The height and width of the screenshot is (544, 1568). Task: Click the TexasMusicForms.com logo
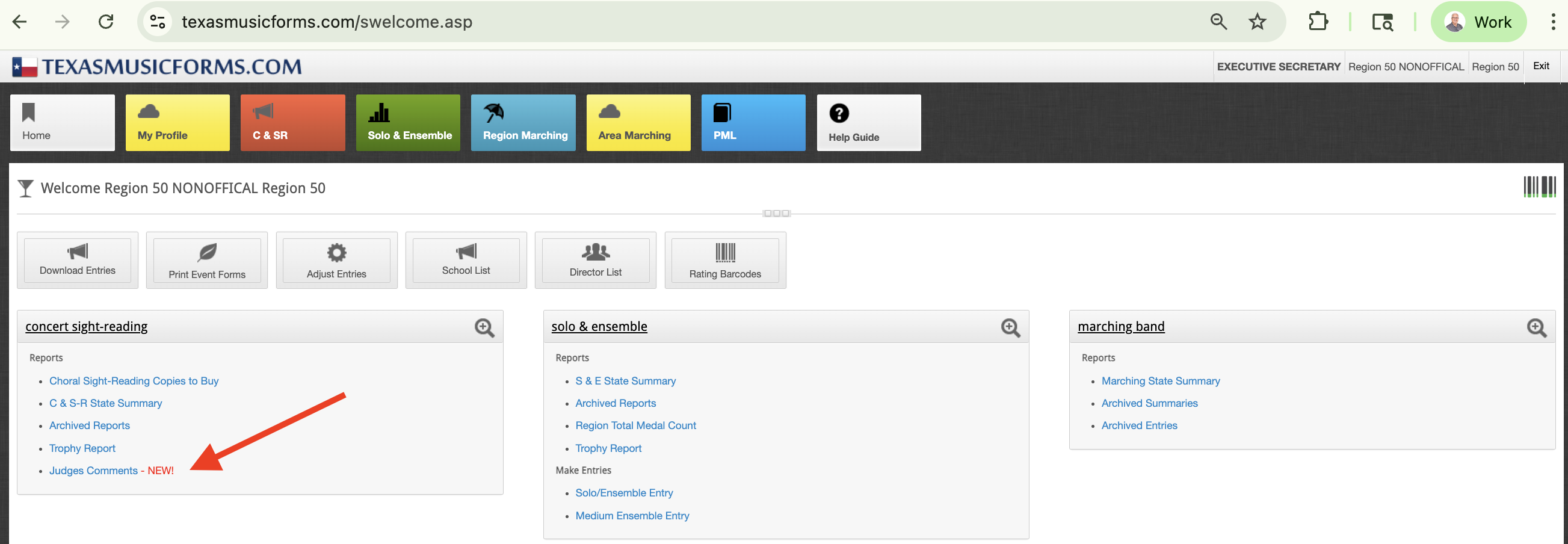157,66
